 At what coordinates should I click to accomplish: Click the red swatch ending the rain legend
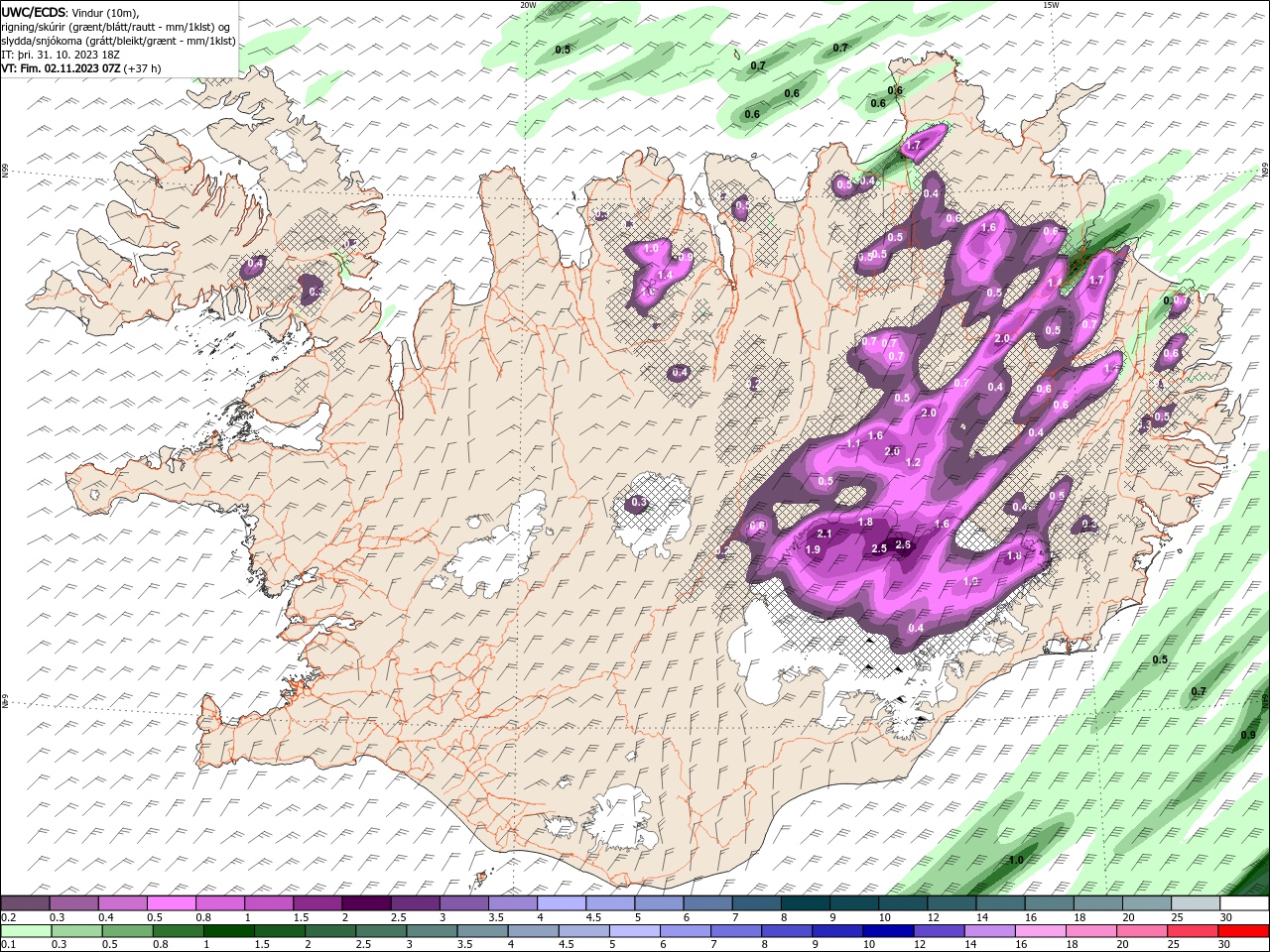[x=1244, y=931]
